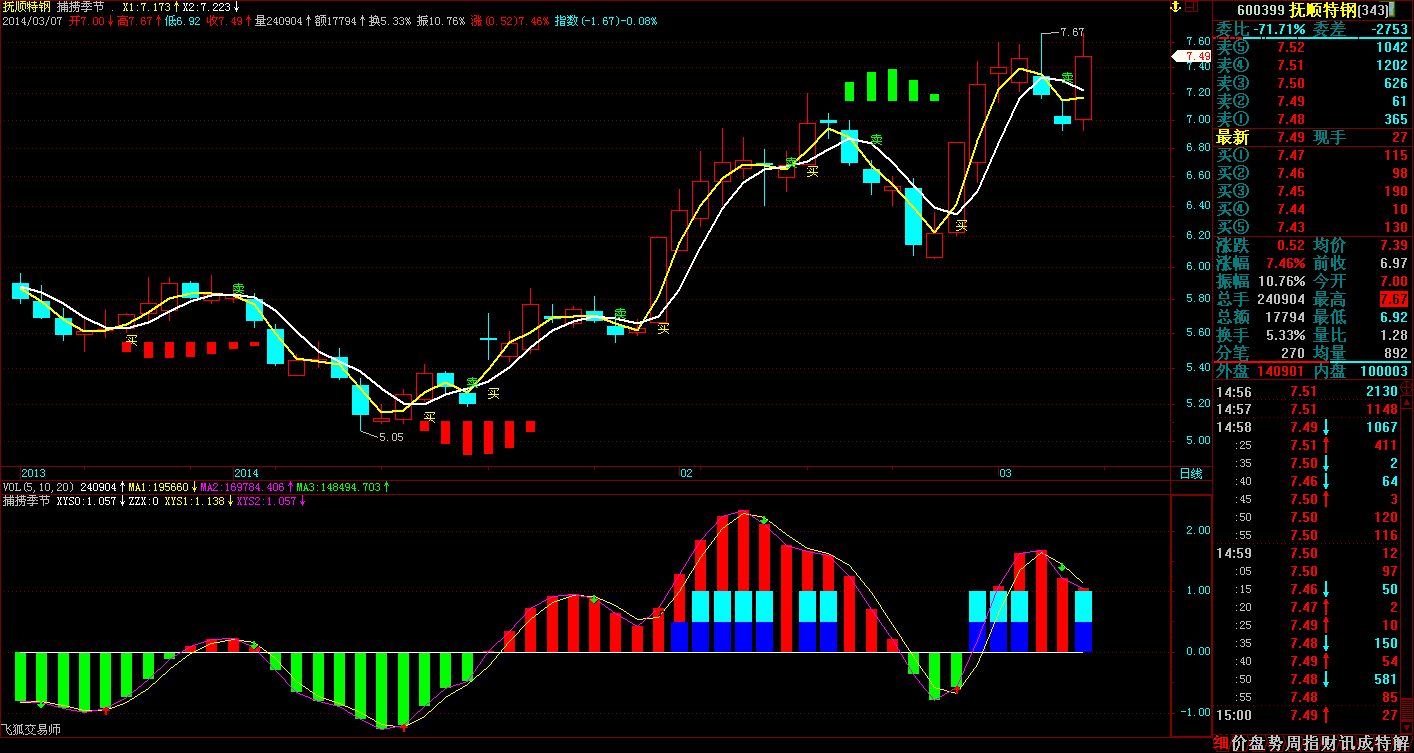Click the 买 marker right of the 5.05 low
The image size is (1414, 753).
coord(429,416)
